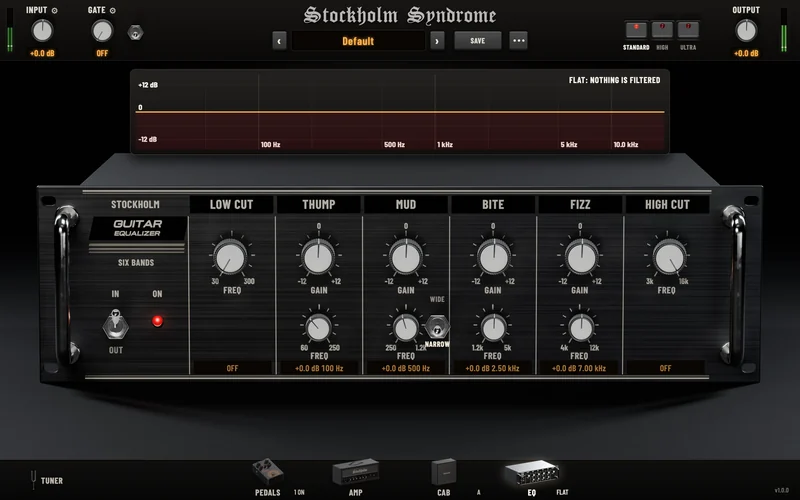Click the '+0.0 dB 100 Hz' readout

(319, 368)
